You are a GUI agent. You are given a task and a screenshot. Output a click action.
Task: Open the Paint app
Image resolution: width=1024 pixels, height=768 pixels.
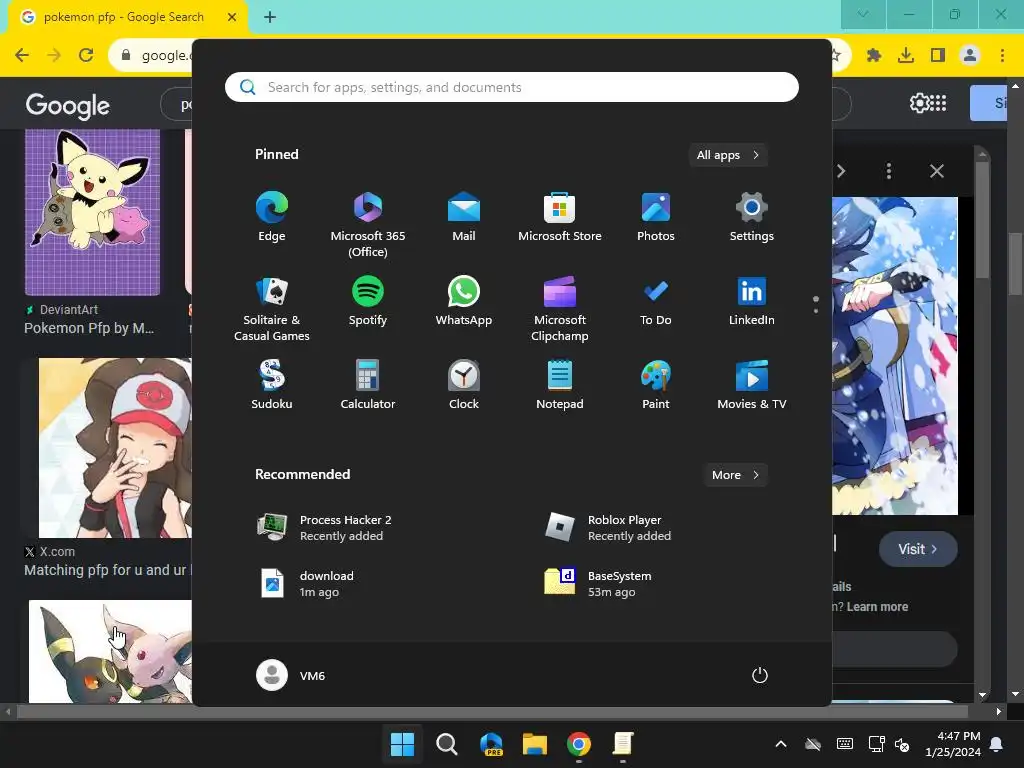tap(656, 385)
